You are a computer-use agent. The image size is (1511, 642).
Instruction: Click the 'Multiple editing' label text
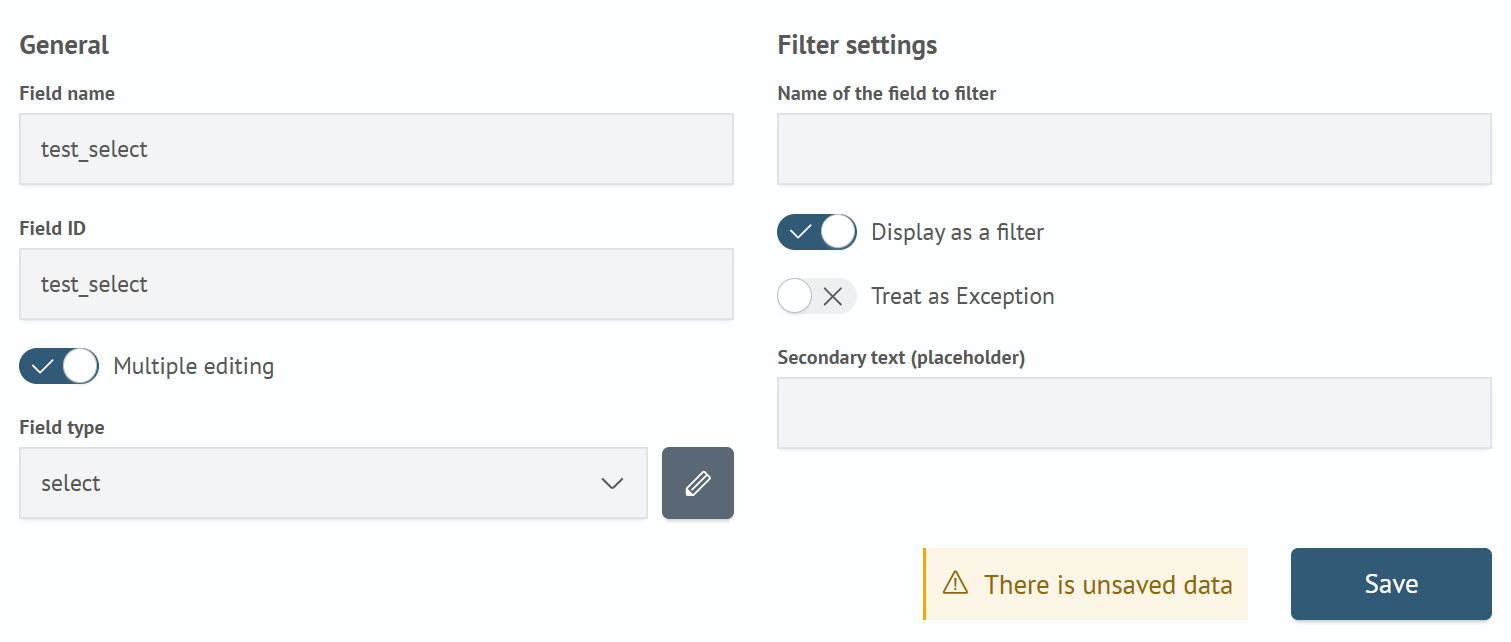(x=194, y=366)
